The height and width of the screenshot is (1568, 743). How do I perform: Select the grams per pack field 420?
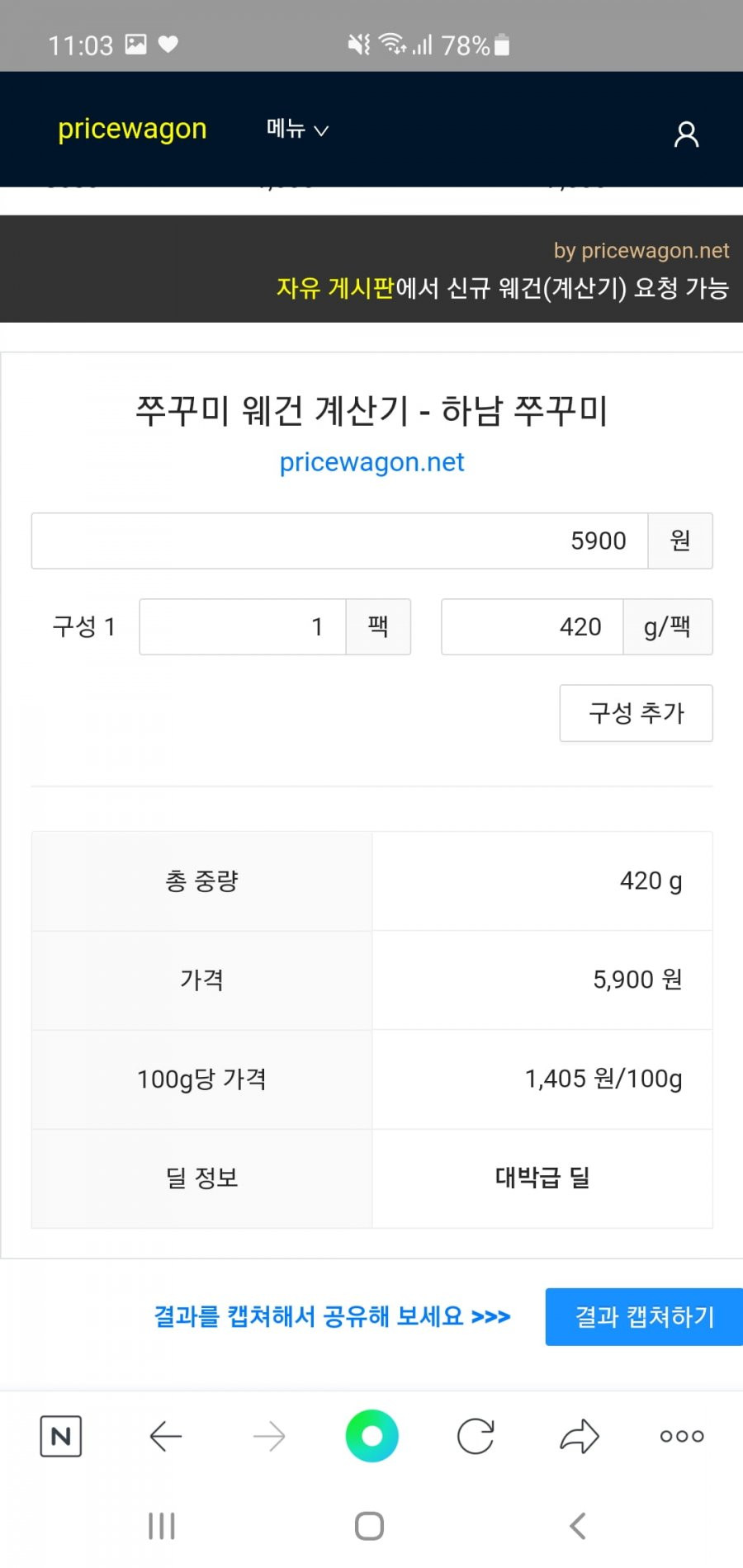(x=532, y=626)
